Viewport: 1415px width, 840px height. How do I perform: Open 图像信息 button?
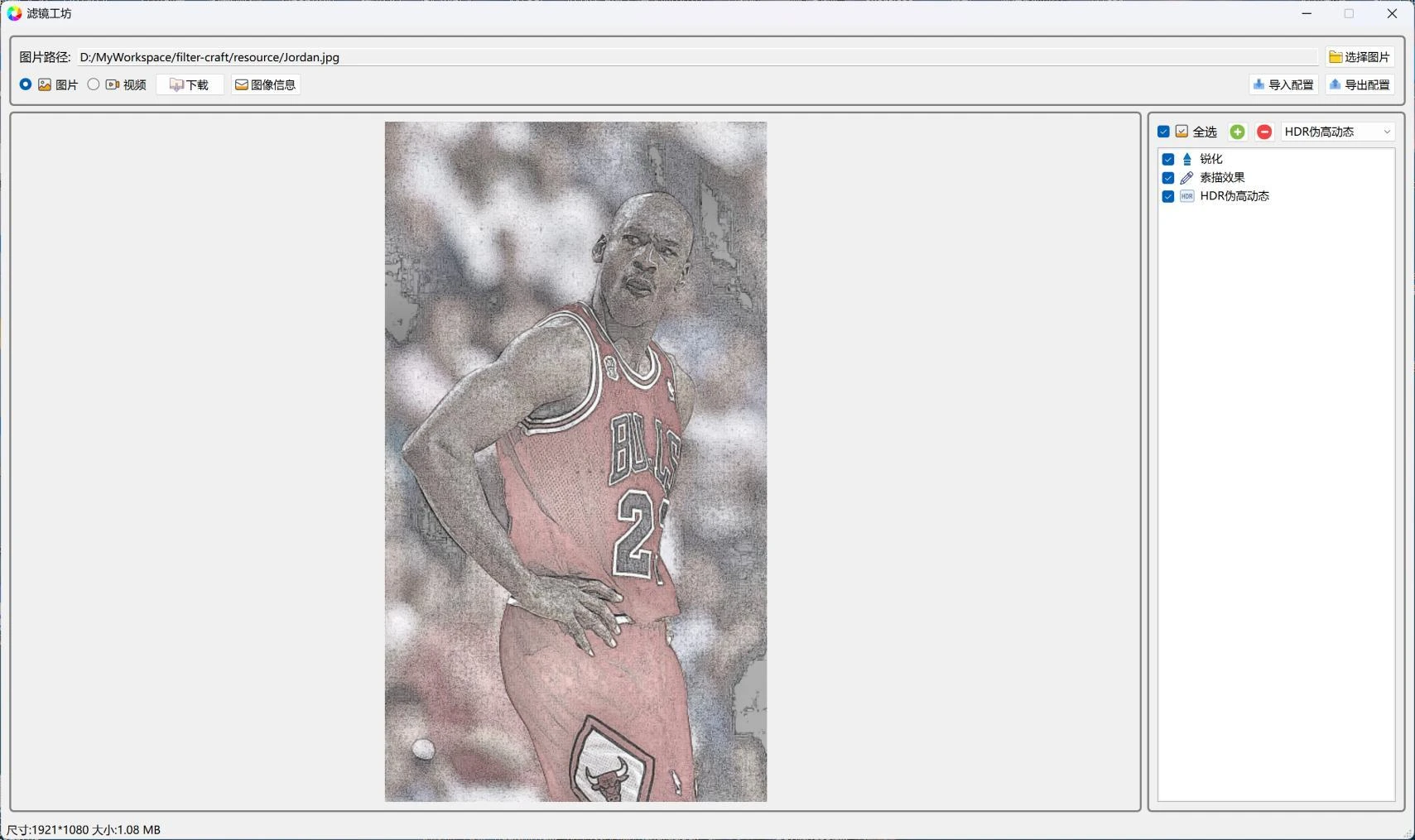pyautogui.click(x=266, y=84)
